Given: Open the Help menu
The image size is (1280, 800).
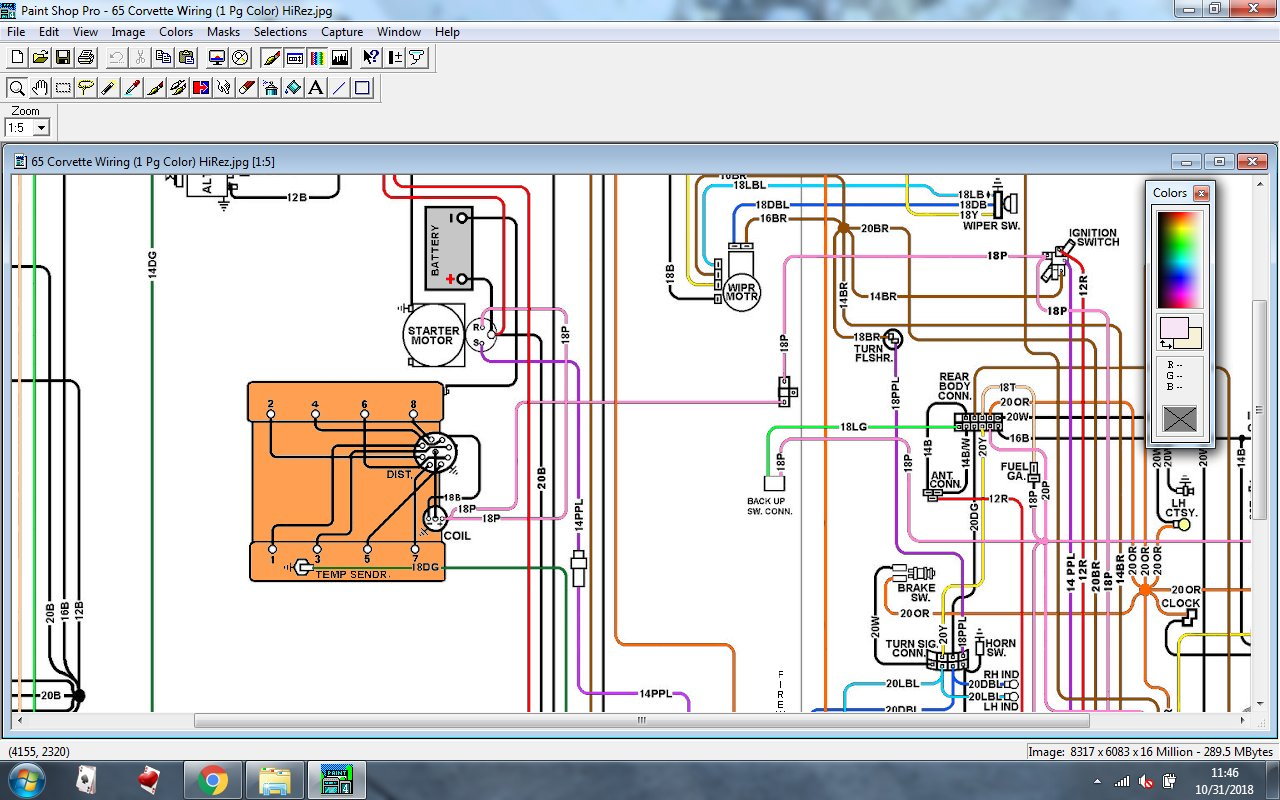Looking at the screenshot, I should [x=447, y=32].
